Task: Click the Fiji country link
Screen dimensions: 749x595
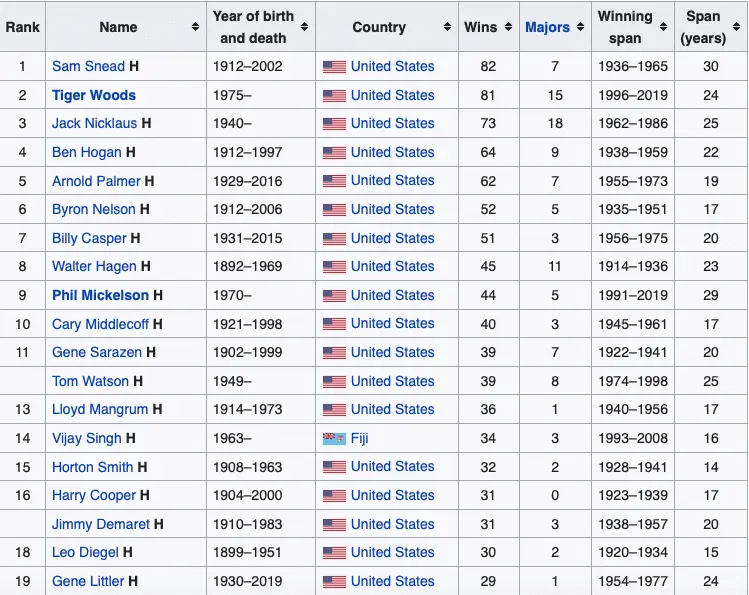Action: 360,439
